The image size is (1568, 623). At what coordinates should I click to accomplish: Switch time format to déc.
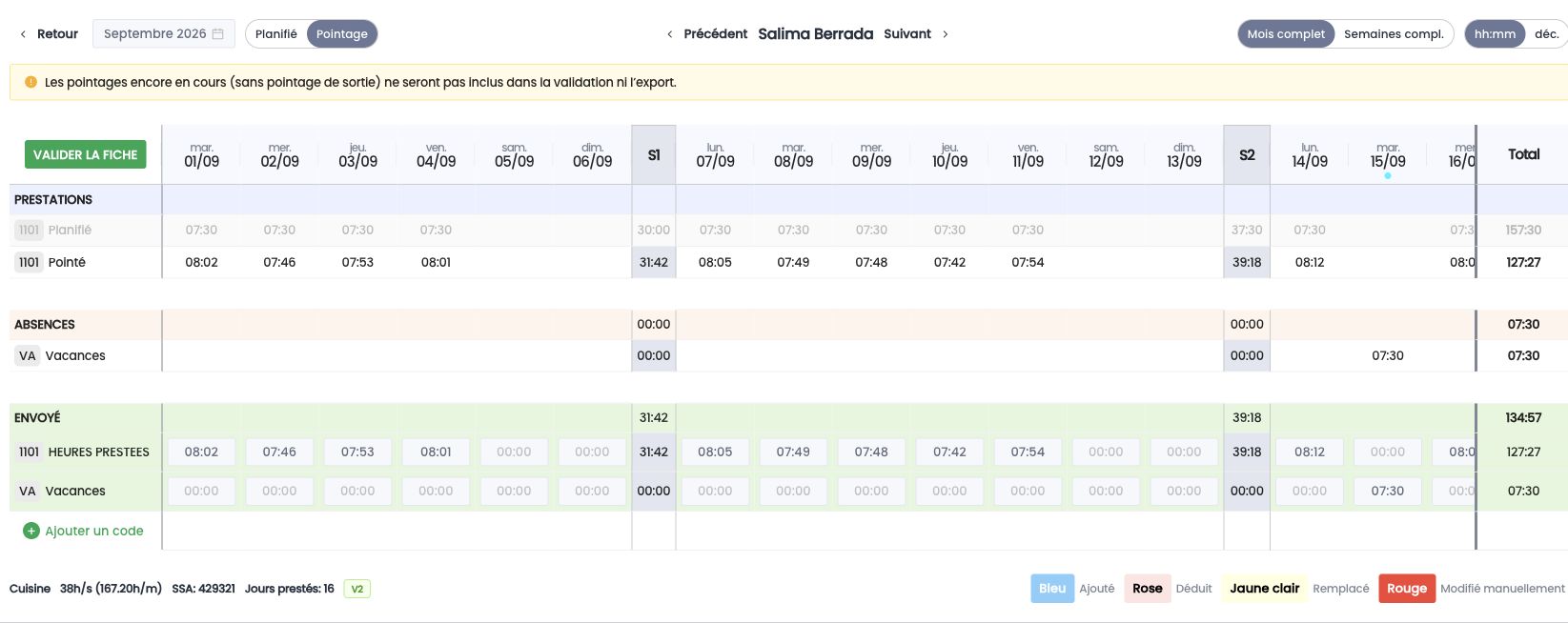[x=1546, y=34]
